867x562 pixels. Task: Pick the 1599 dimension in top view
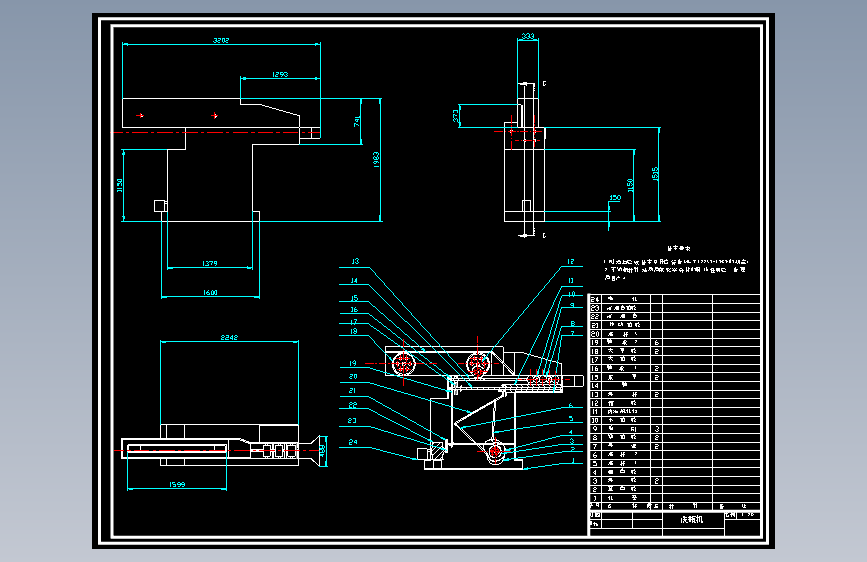pyautogui.click(x=177, y=485)
